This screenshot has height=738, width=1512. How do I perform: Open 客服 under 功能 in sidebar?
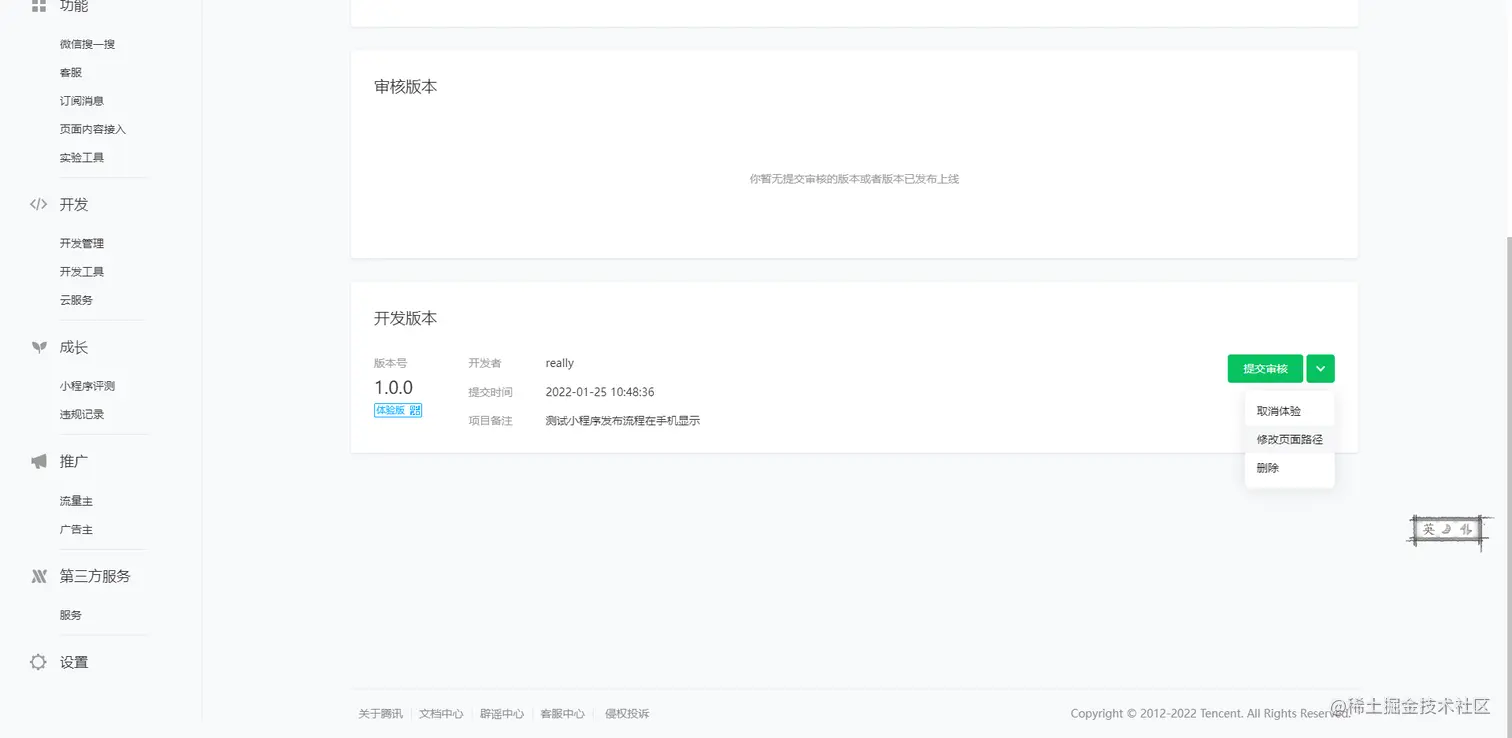[71, 72]
